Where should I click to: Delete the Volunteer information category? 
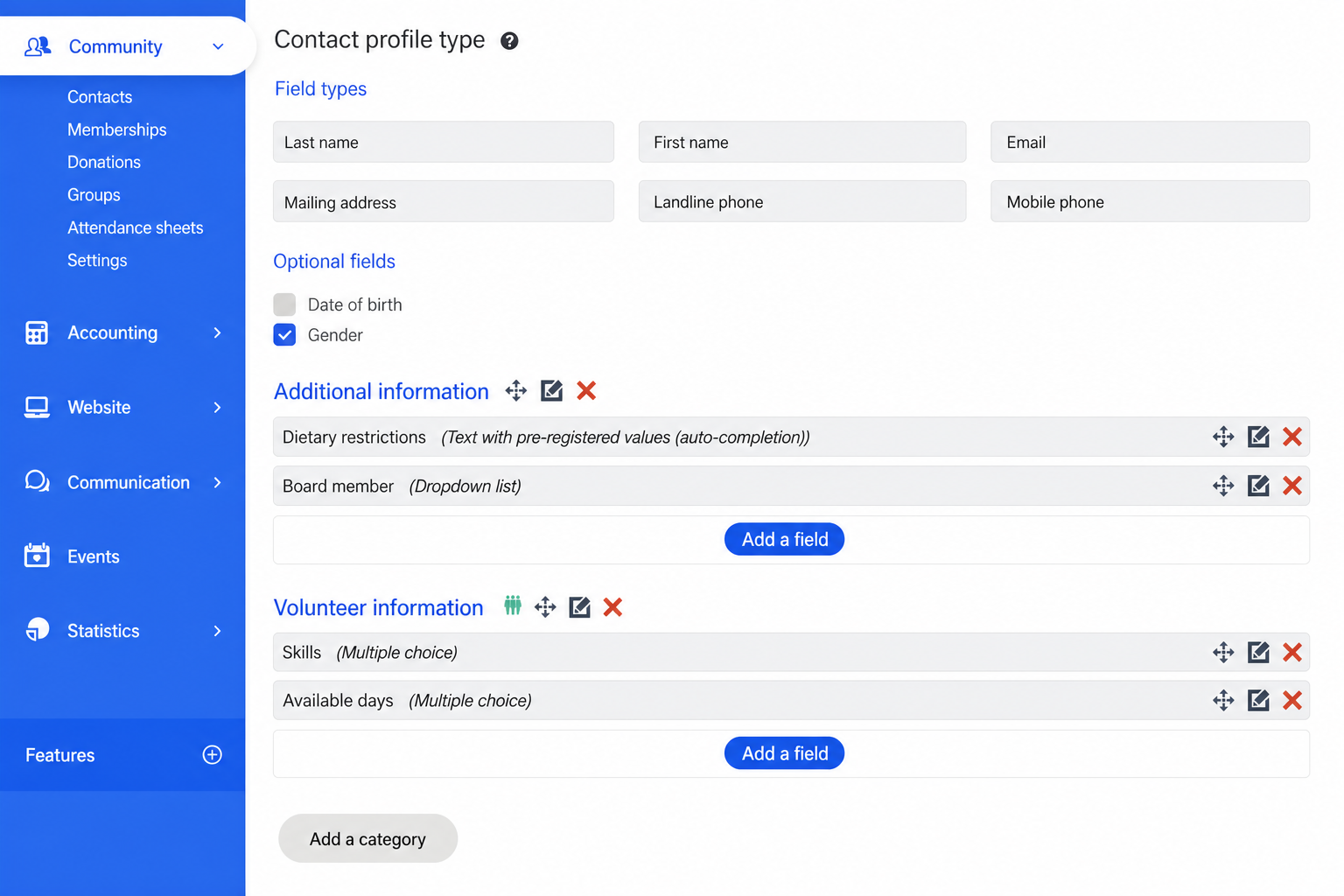612,607
